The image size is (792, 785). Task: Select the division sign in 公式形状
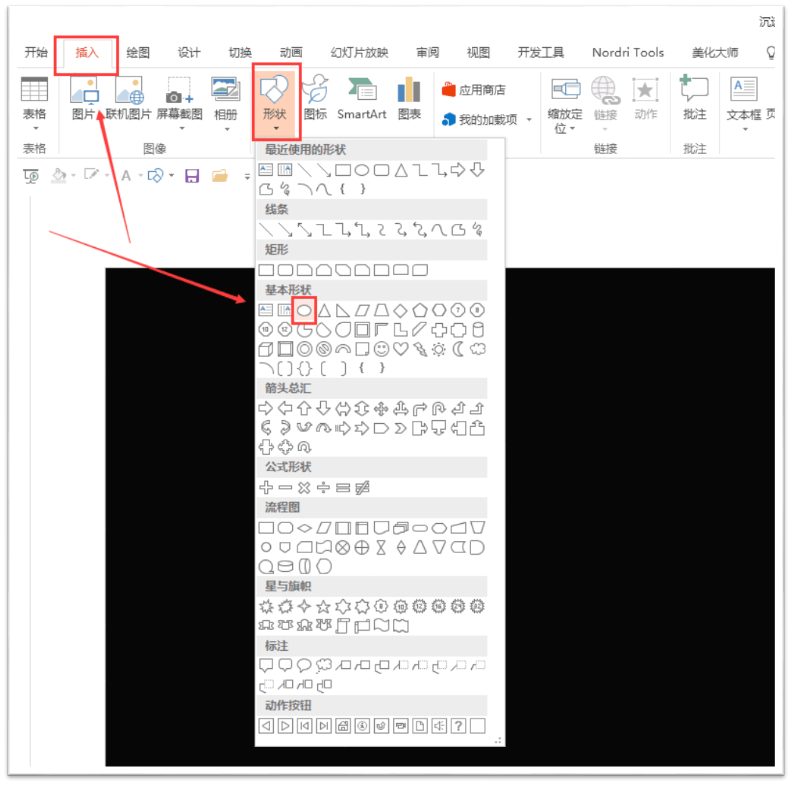click(x=323, y=487)
